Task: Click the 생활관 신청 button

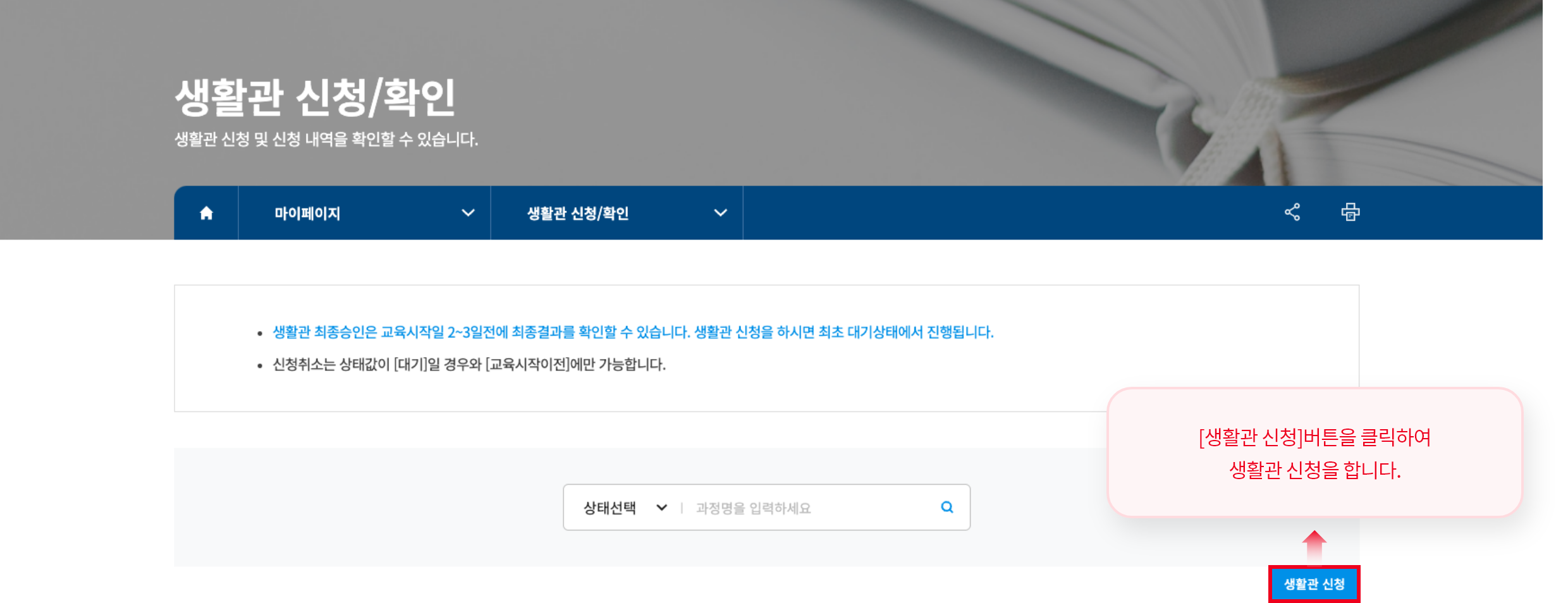Action: tap(1313, 585)
